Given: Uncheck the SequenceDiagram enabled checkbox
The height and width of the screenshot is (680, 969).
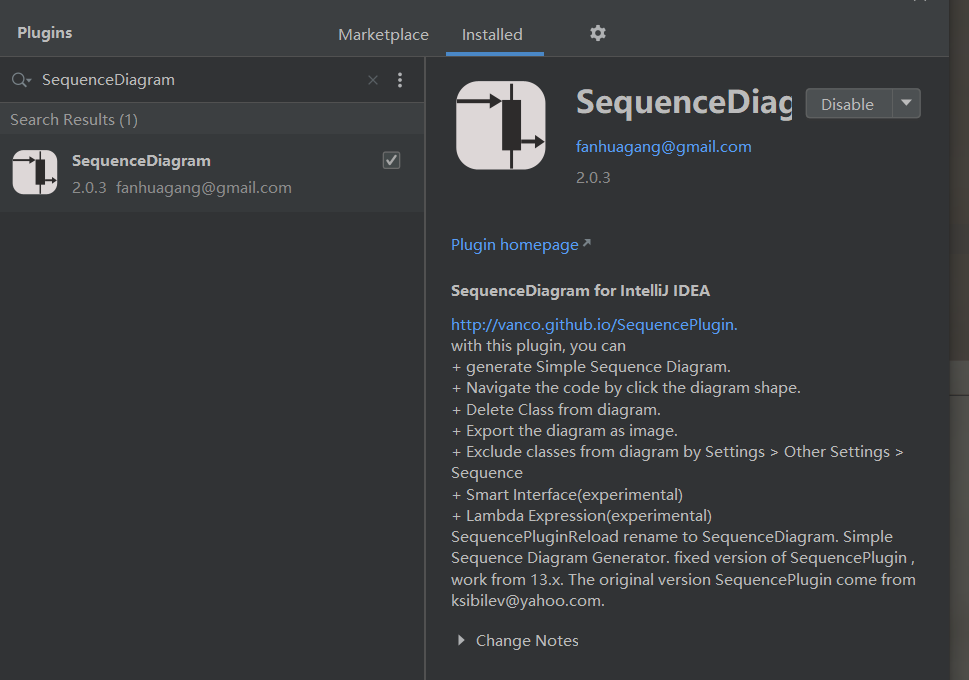Looking at the screenshot, I should click(391, 161).
